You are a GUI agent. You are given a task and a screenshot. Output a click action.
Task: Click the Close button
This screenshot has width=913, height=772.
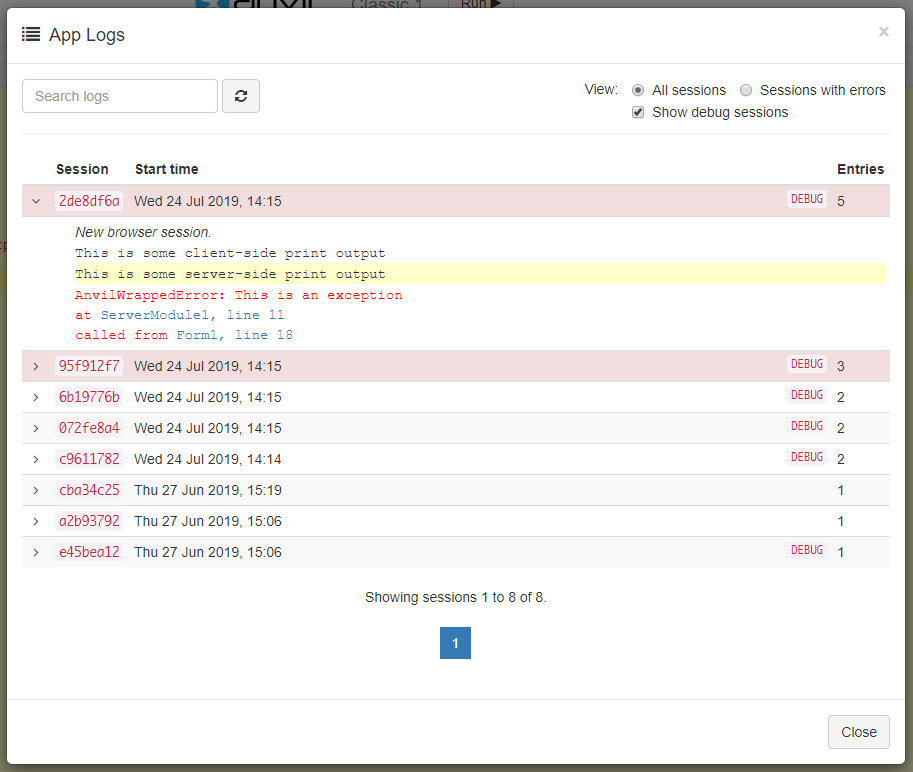click(858, 731)
